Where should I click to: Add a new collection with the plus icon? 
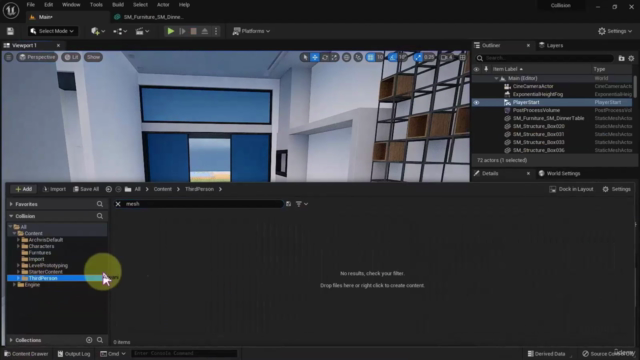[x=89, y=340]
